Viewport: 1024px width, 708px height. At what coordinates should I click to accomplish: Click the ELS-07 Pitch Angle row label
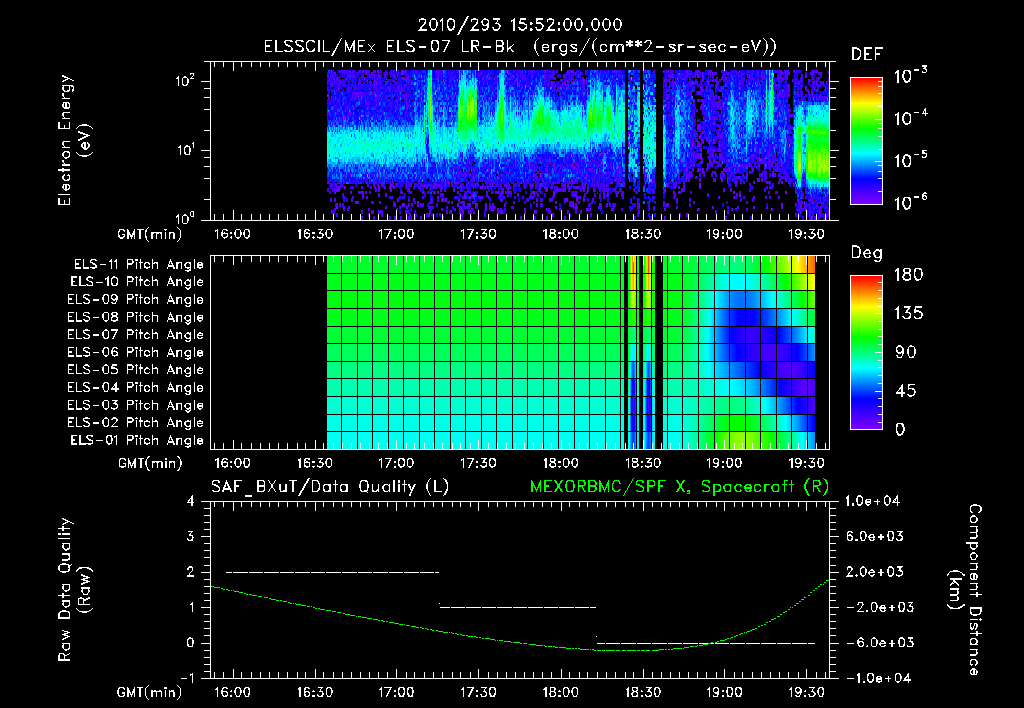pos(136,334)
